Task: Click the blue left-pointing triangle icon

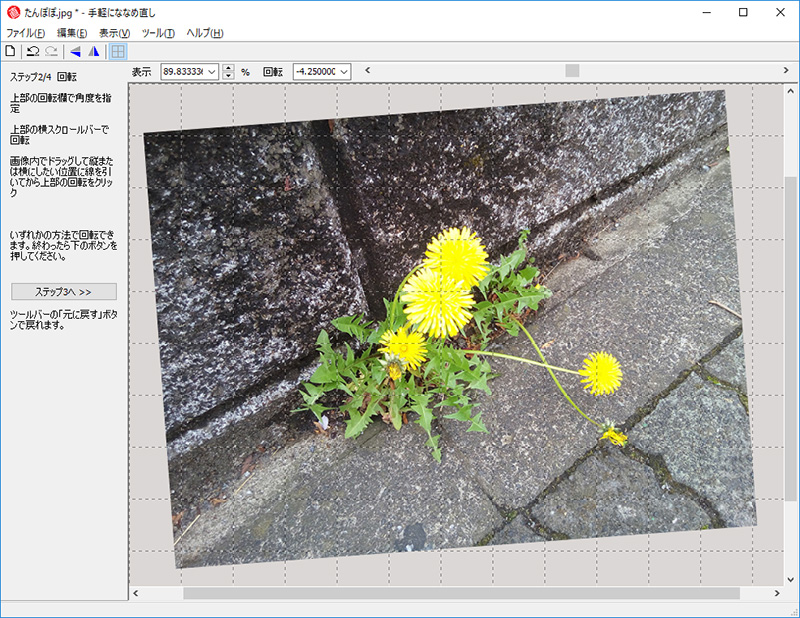Action: (x=75, y=51)
